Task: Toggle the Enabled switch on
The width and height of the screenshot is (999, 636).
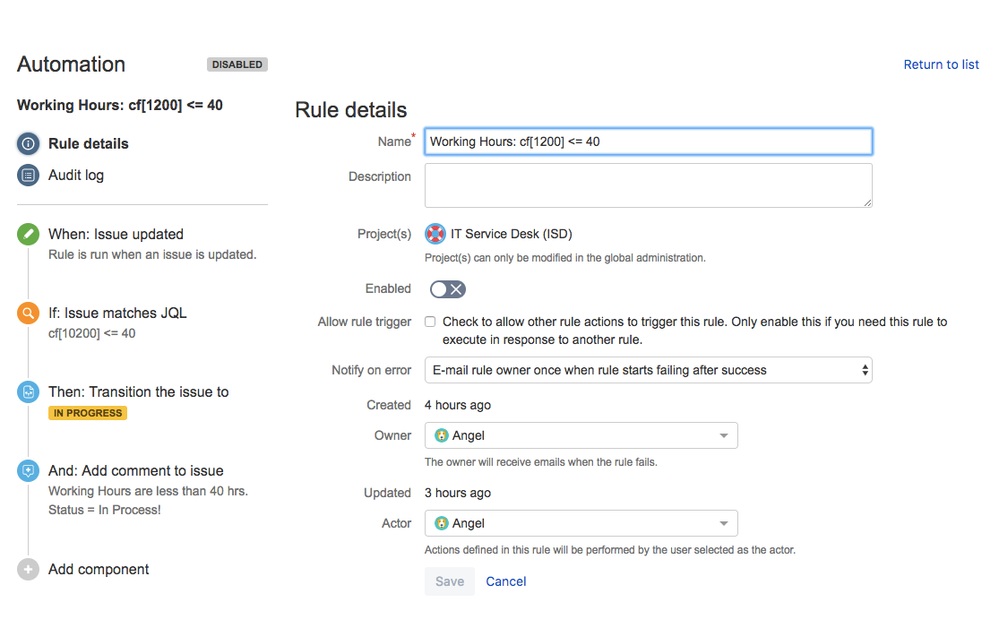Action: [x=448, y=289]
